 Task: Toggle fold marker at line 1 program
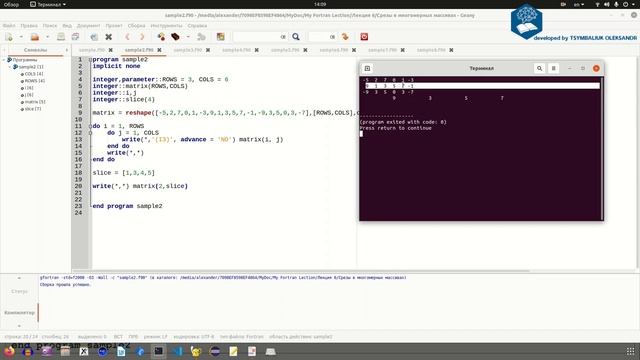click(90, 60)
